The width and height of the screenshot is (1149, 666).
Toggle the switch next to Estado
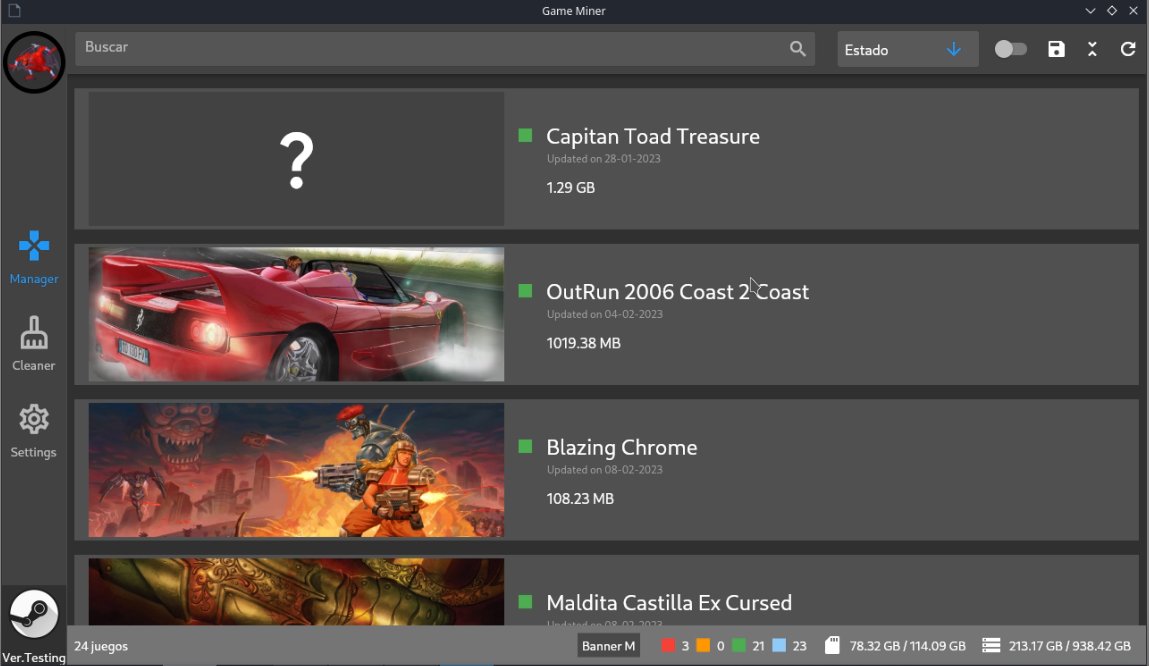pos(1011,49)
